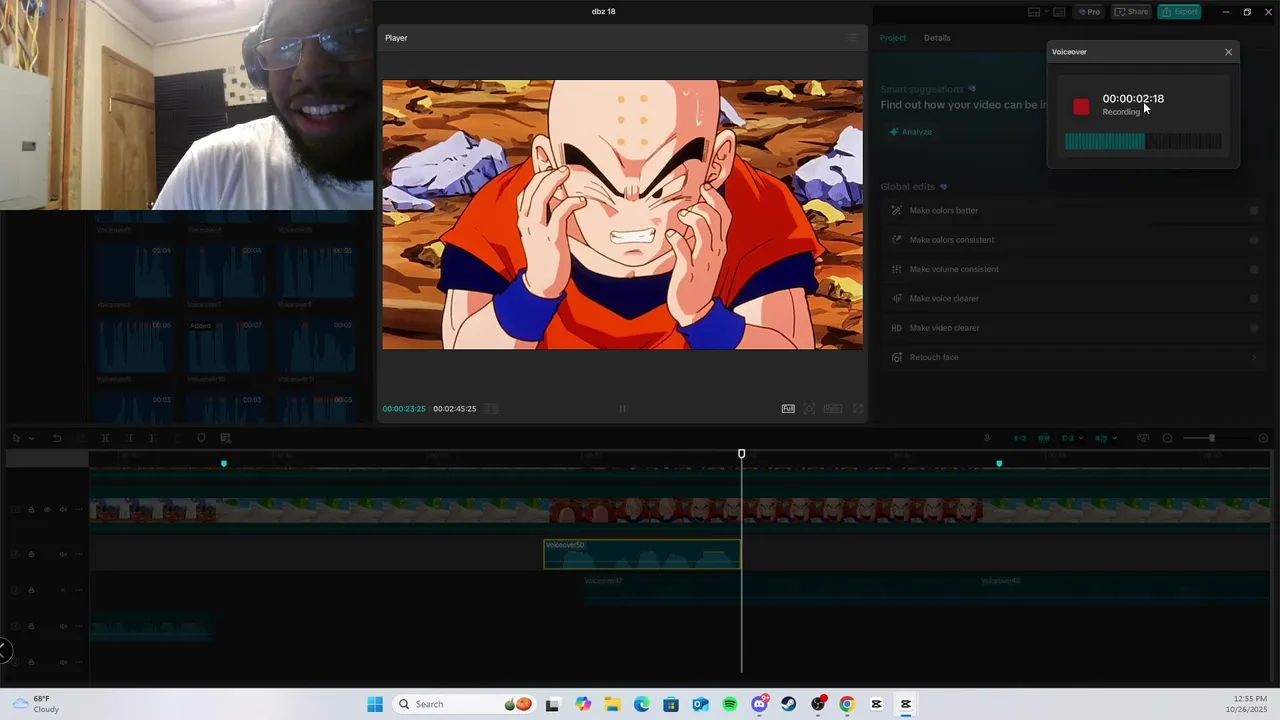1280x720 pixels.
Task: Click the microphone record icon in timeline toolbar
Action: (987, 438)
